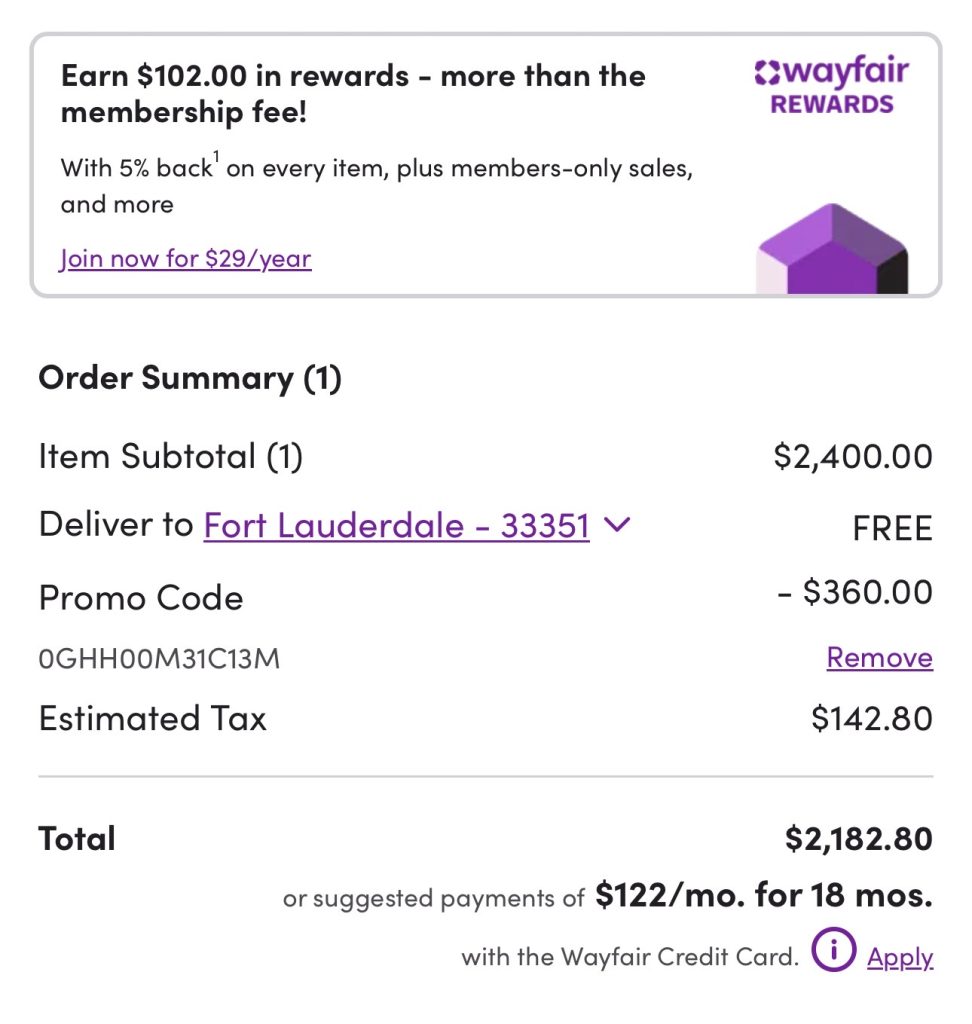Image resolution: width=972 pixels, height=1024 pixels.
Task: Apply for the Wayfair Credit Card
Action: (900, 957)
